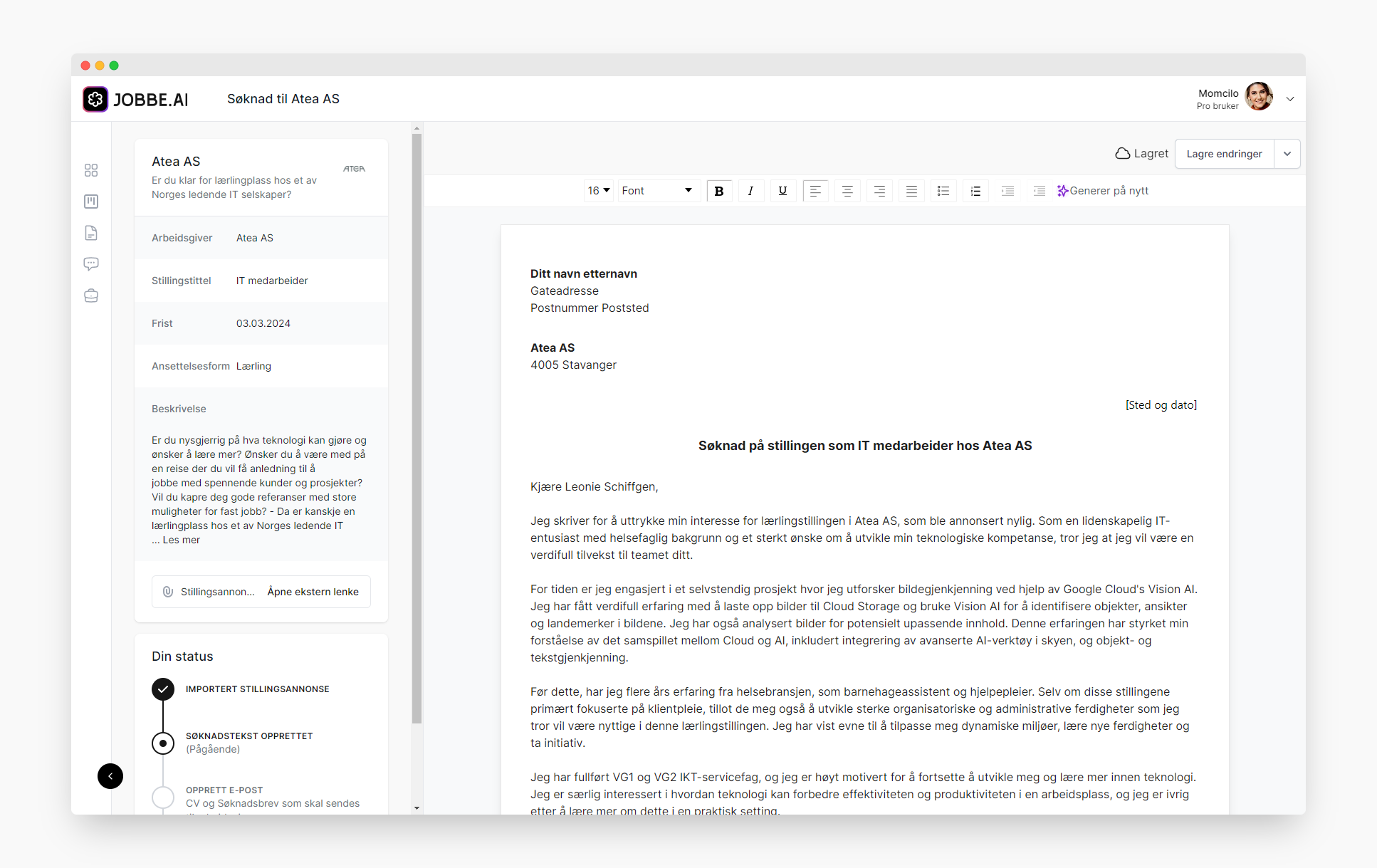Image resolution: width=1377 pixels, height=868 pixels.
Task: Click Åpne ekstern lenke button
Action: pos(314,591)
